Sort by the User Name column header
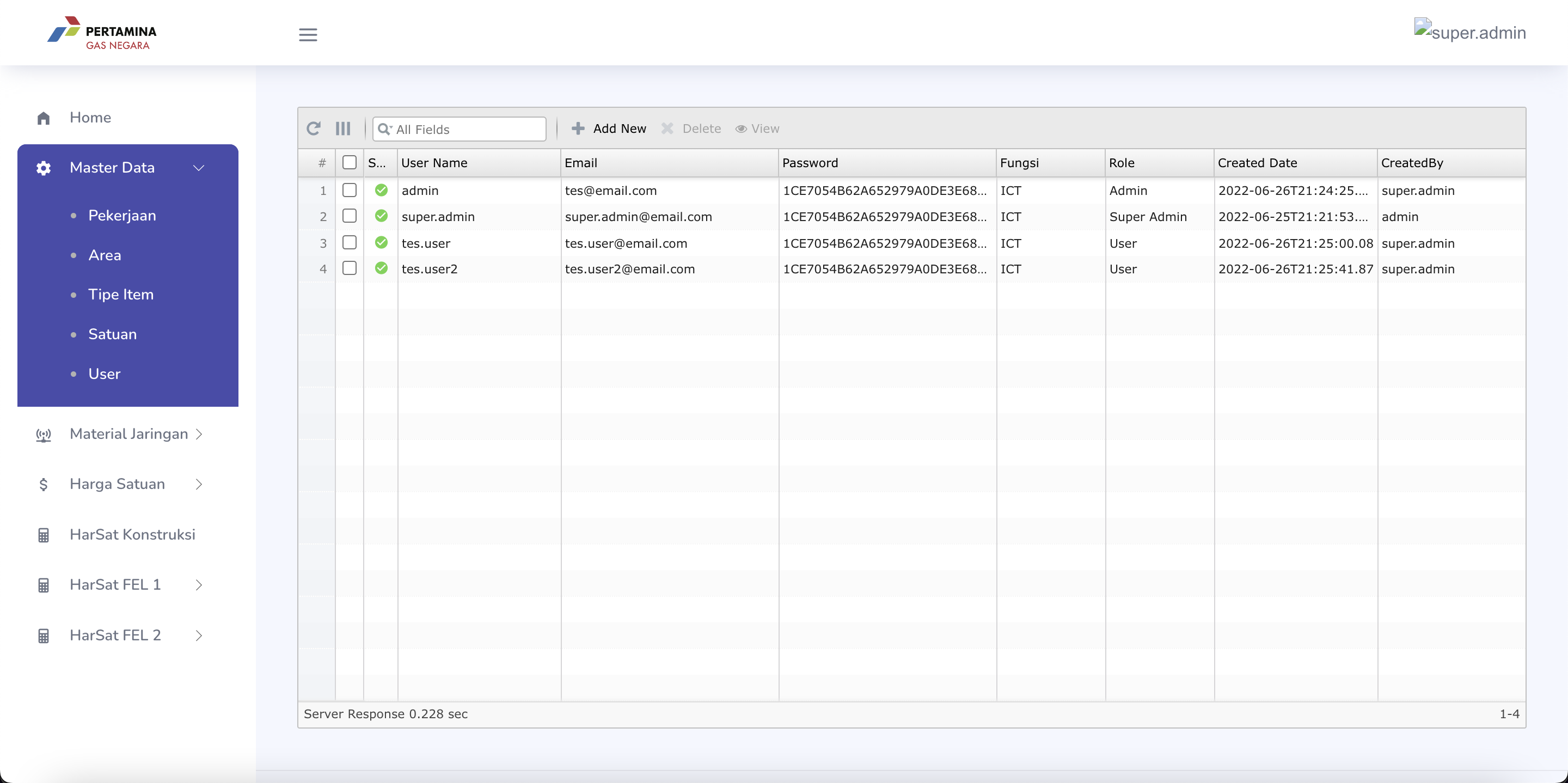Viewport: 1568px width, 783px height. click(x=479, y=163)
